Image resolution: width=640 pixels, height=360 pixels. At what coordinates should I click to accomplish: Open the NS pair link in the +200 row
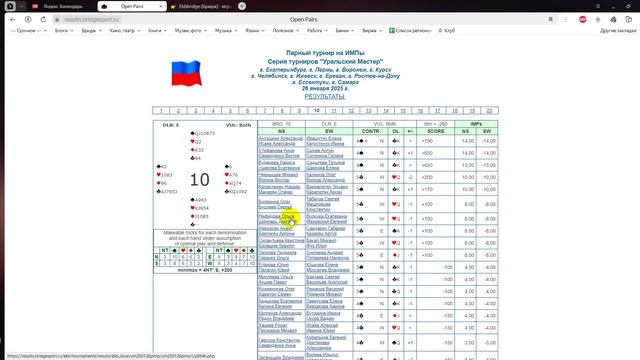[278, 177]
